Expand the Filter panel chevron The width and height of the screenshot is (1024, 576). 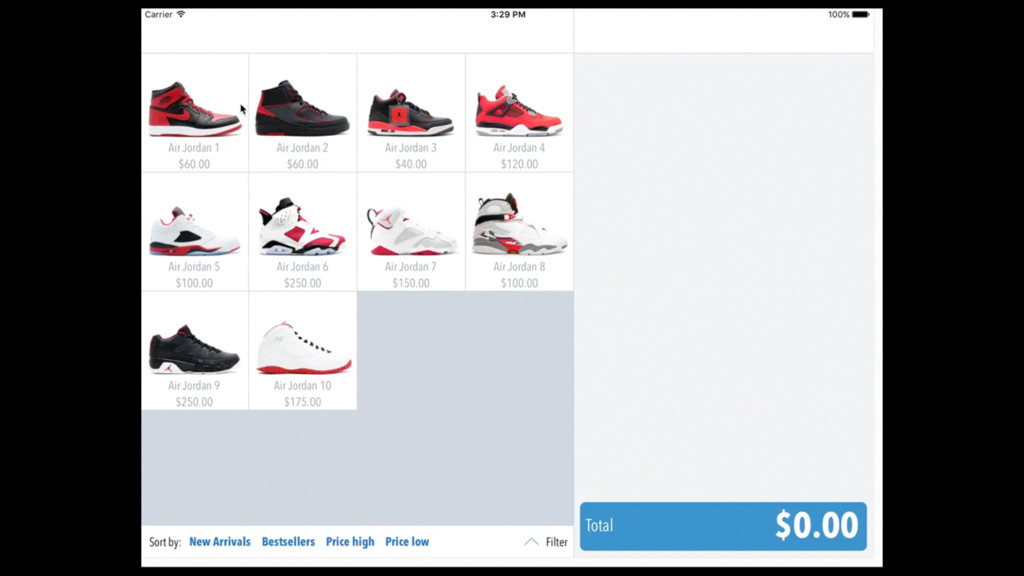[532, 542]
